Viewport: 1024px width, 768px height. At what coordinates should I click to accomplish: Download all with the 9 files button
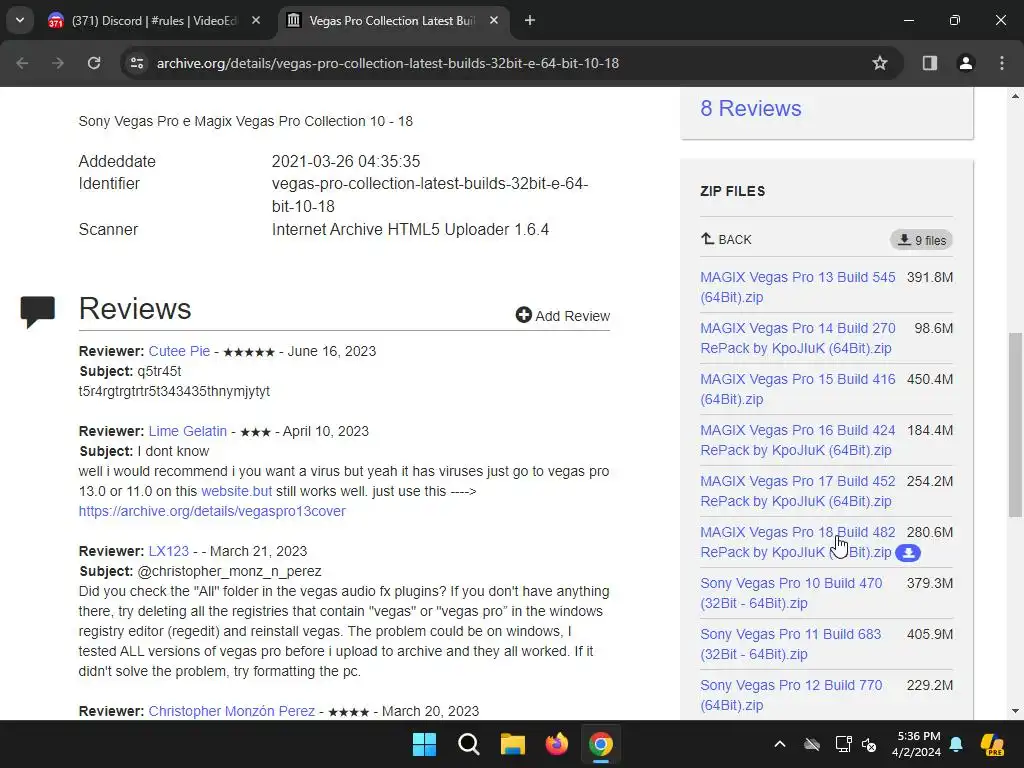point(921,240)
